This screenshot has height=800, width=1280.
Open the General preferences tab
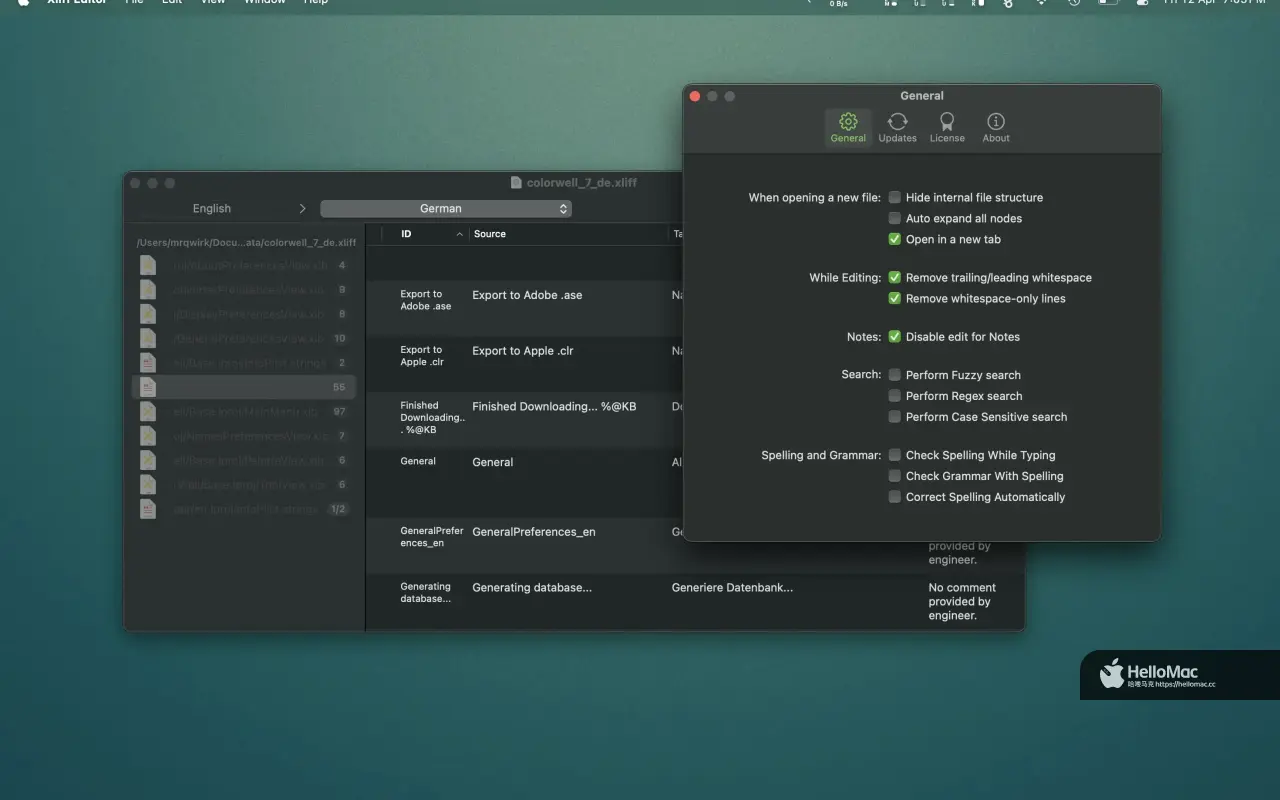(x=848, y=127)
